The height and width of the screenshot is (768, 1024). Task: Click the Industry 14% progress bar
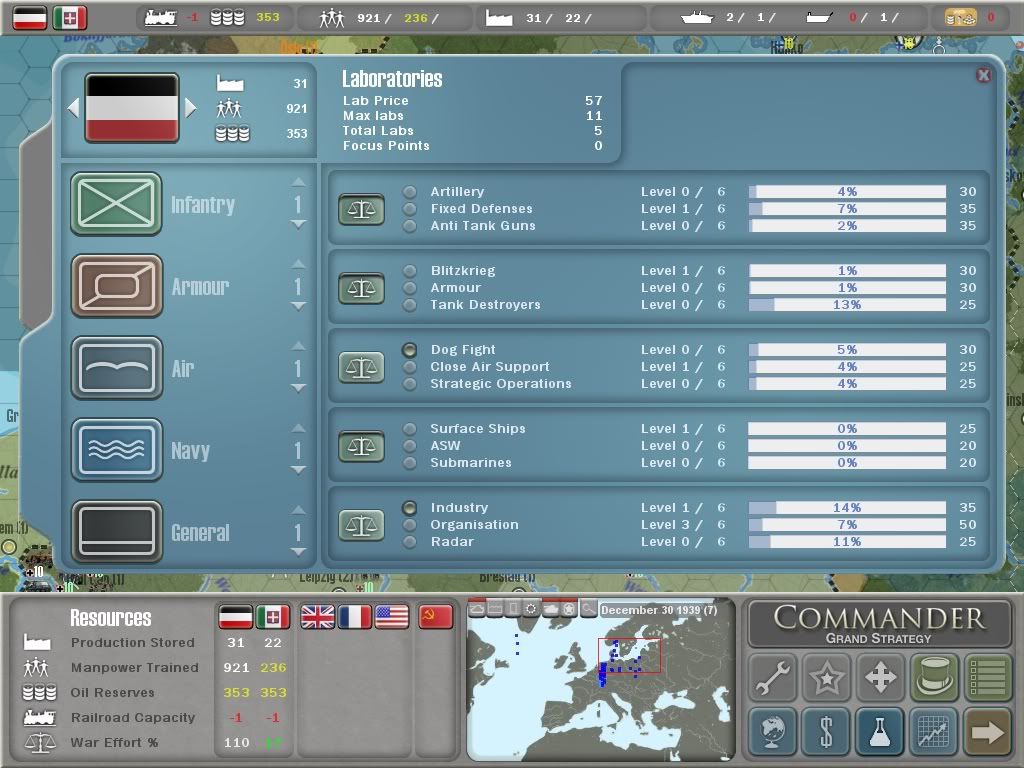click(847, 508)
